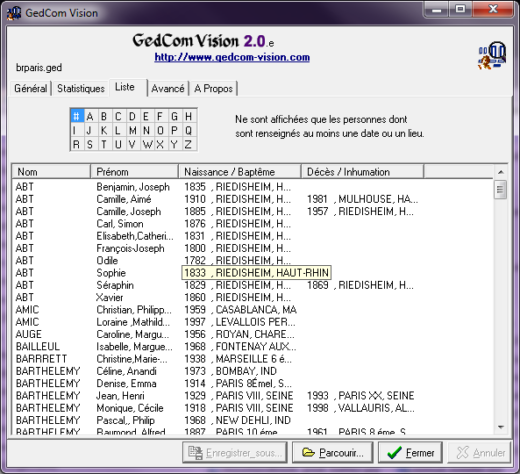Select the ABT Odile row
The image size is (520, 474).
252,261
